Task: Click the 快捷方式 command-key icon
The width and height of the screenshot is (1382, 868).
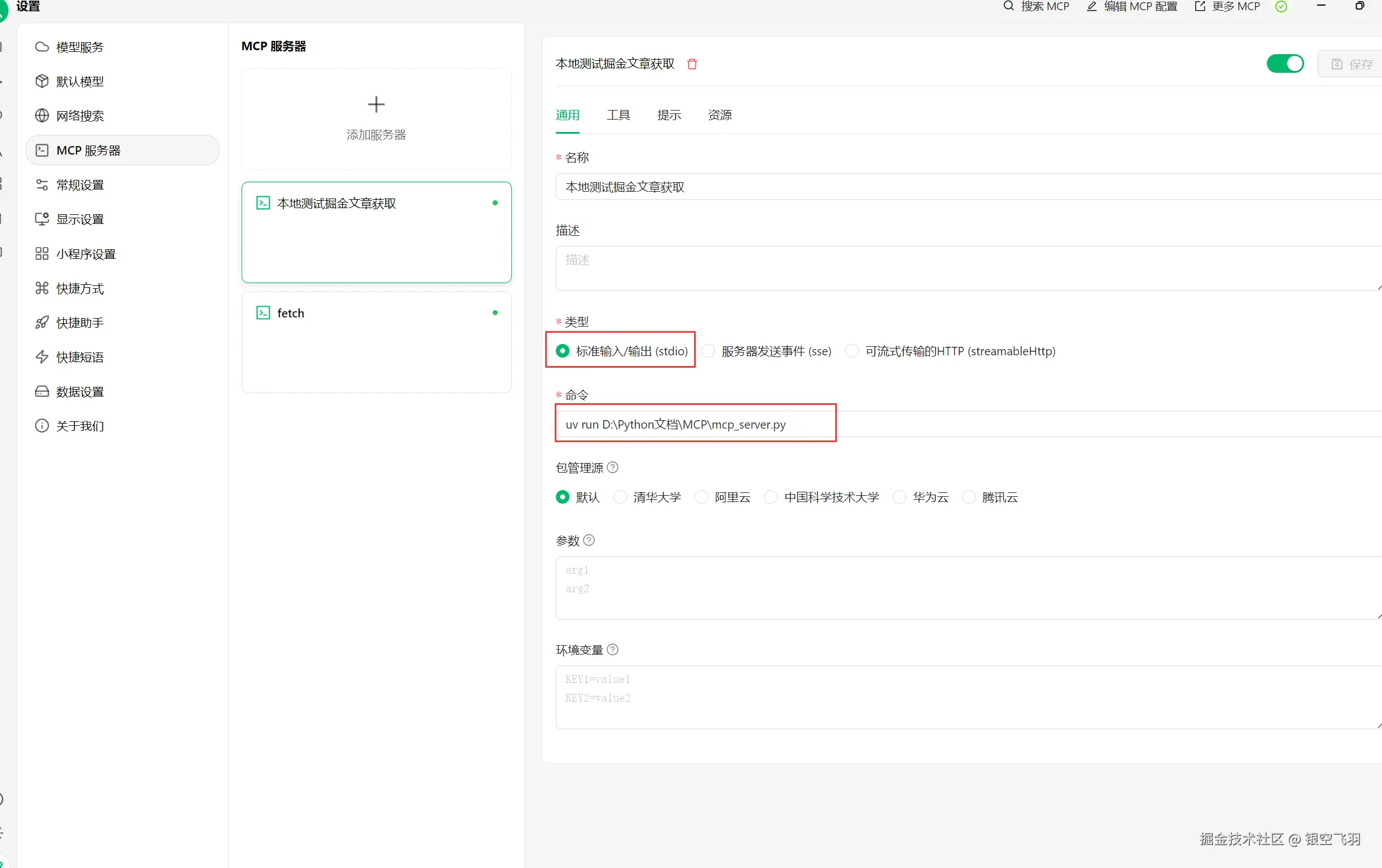Action: tap(42, 288)
